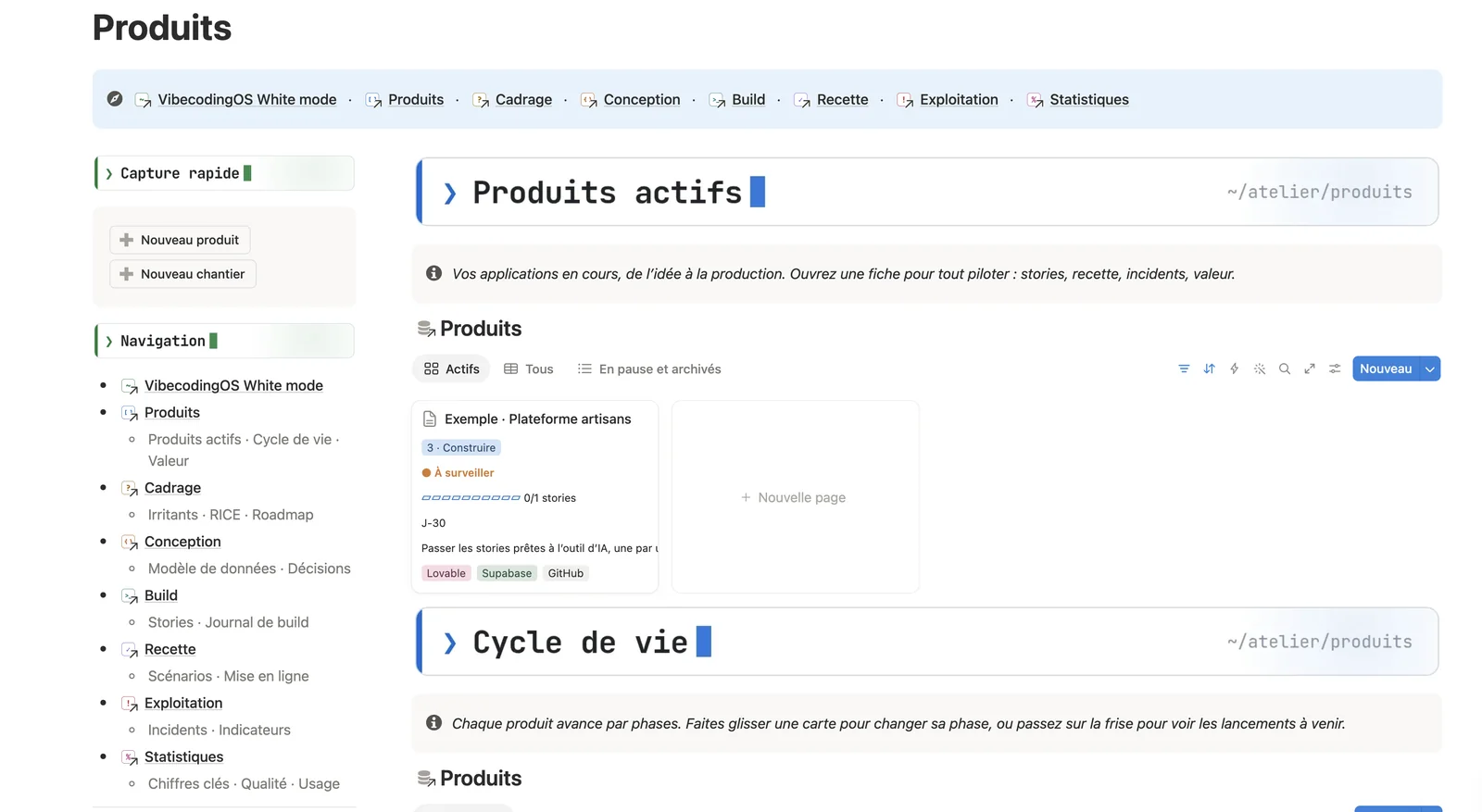This screenshot has width=1482, height=812.
Task: Open database full page with the expand arrows icon
Action: pyautogui.click(x=1310, y=369)
